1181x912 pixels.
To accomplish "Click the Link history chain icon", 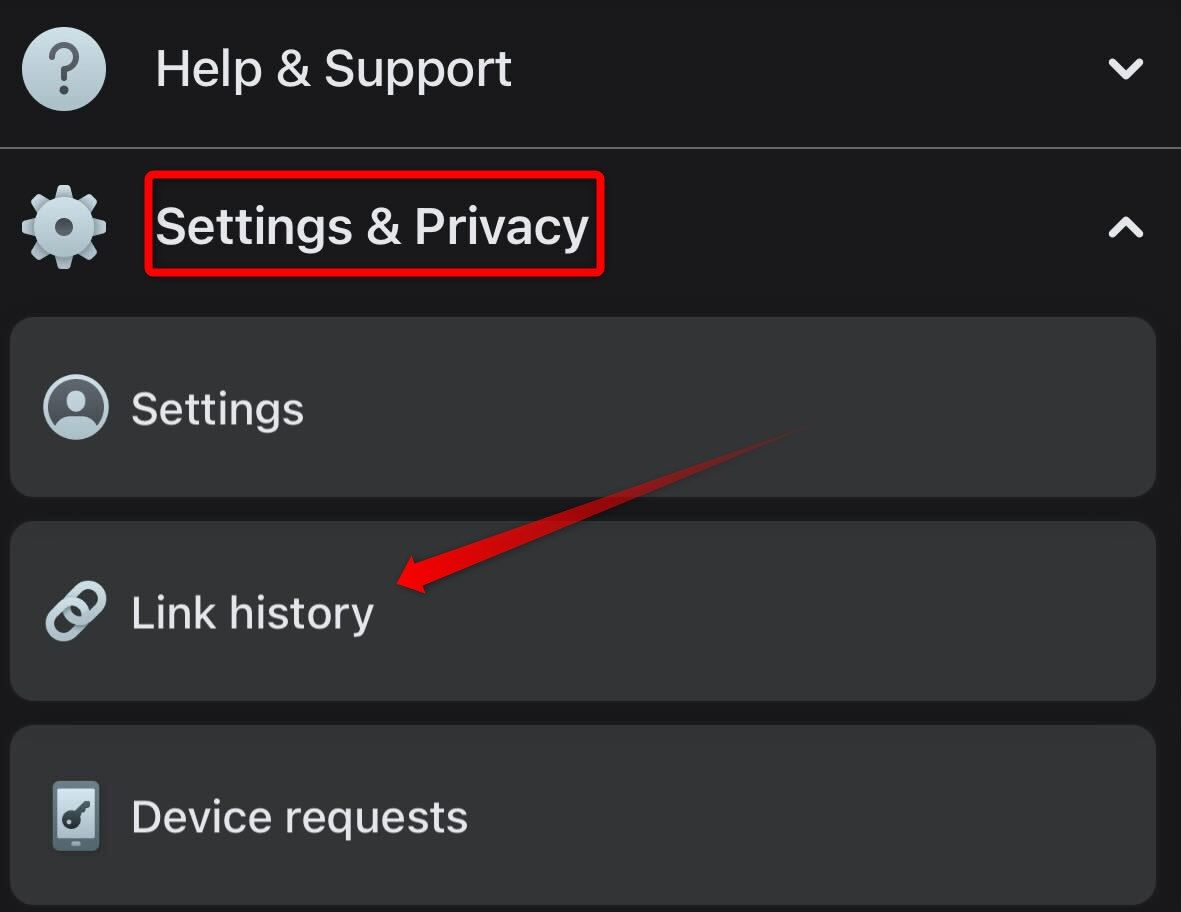I will [76, 611].
